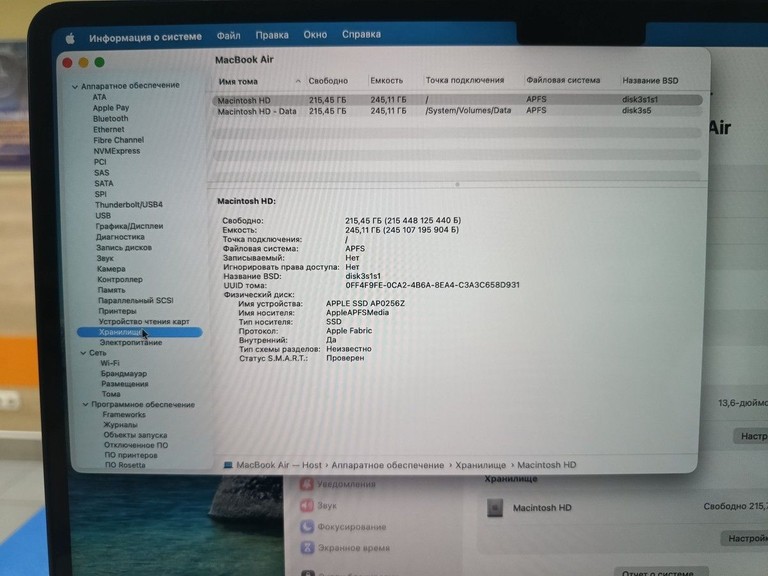Click Macintosh HD disk icon in System Settings
768x576 pixels.
[495, 508]
